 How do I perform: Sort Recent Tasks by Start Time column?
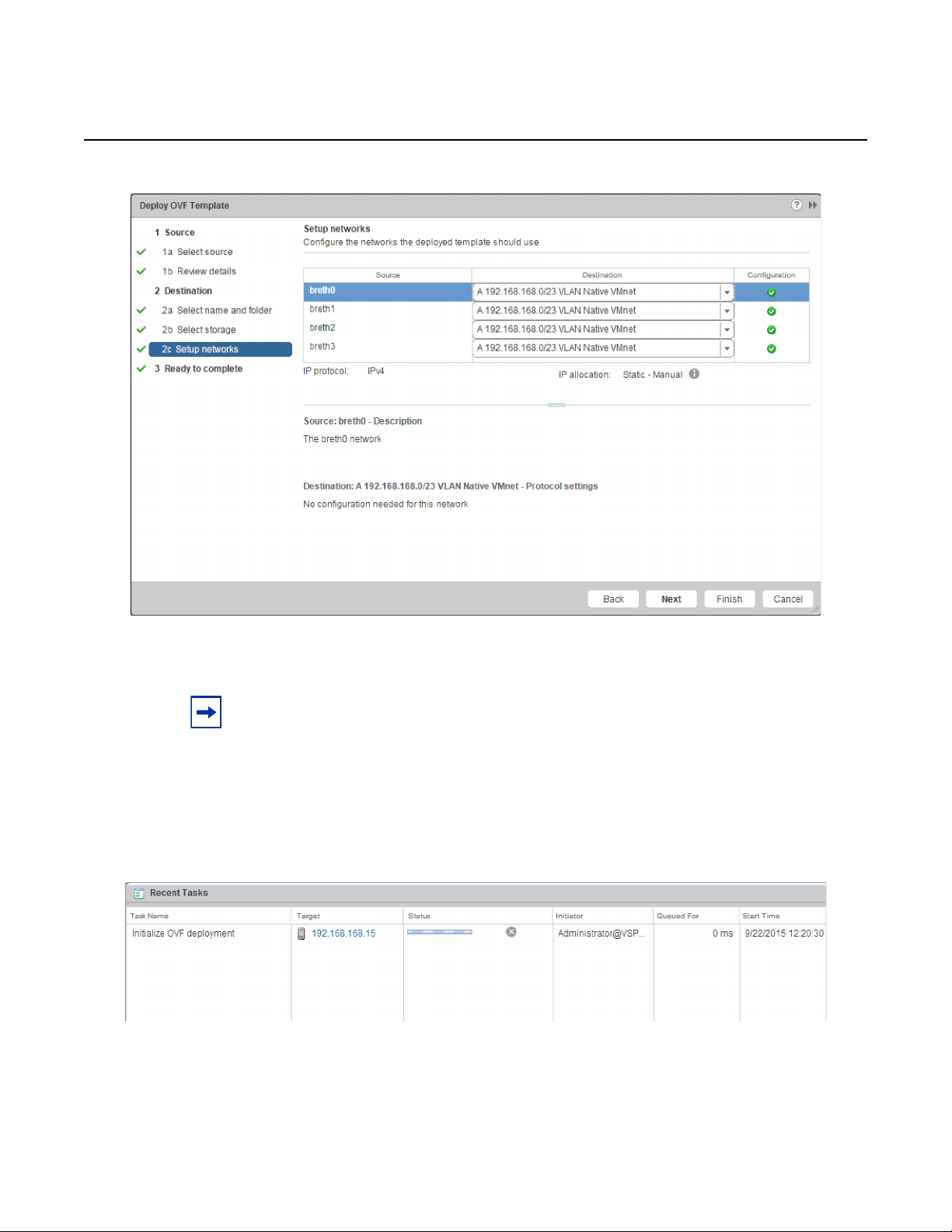[783, 916]
